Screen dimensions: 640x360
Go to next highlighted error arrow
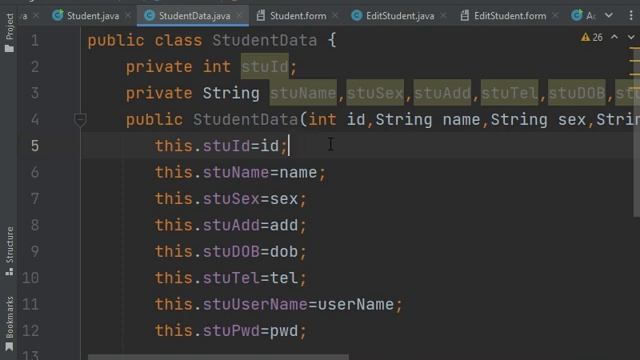[x=631, y=37]
